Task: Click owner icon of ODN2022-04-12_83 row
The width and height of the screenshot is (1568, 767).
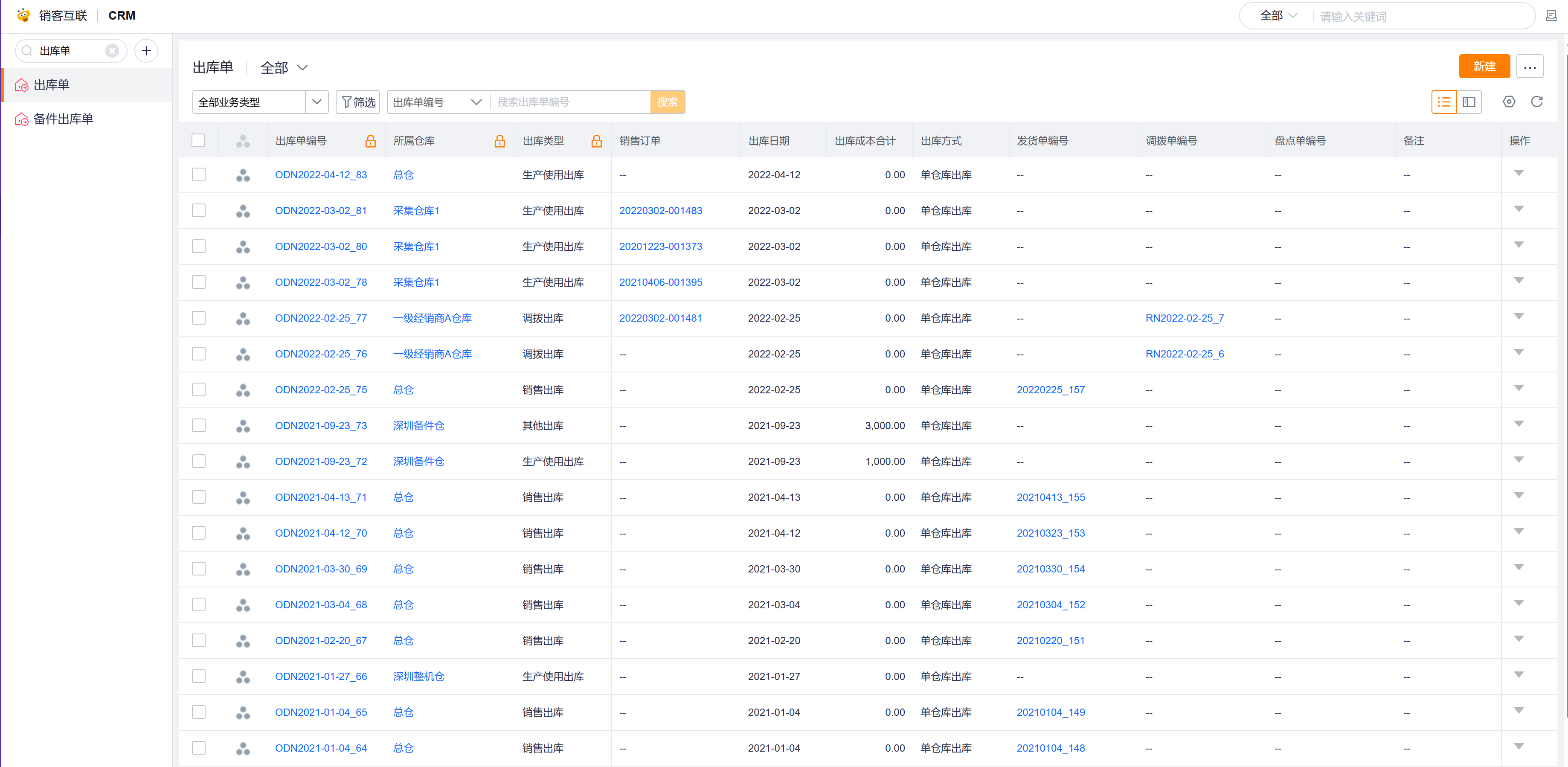Action: click(x=243, y=175)
